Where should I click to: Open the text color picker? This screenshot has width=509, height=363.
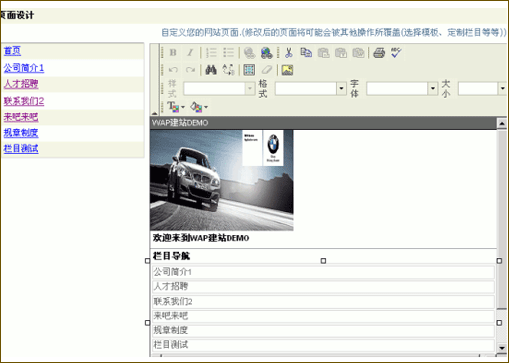pos(176,107)
